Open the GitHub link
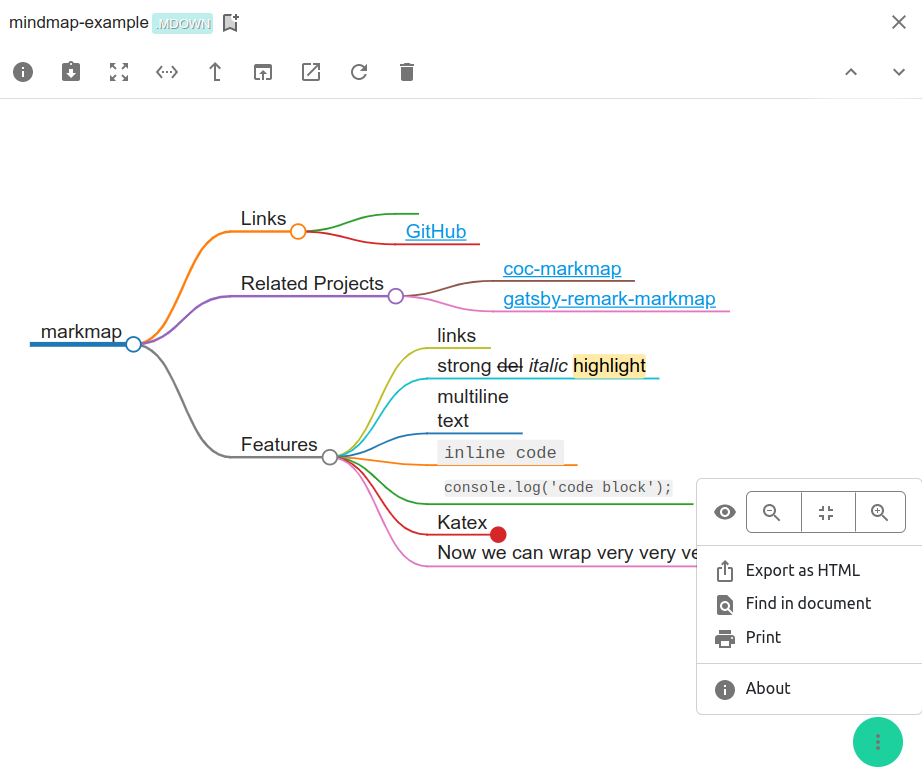The width and height of the screenshot is (922, 782). [x=436, y=231]
